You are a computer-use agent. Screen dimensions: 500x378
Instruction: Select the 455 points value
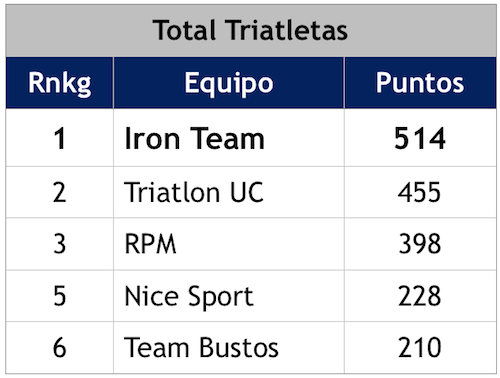pos(419,192)
